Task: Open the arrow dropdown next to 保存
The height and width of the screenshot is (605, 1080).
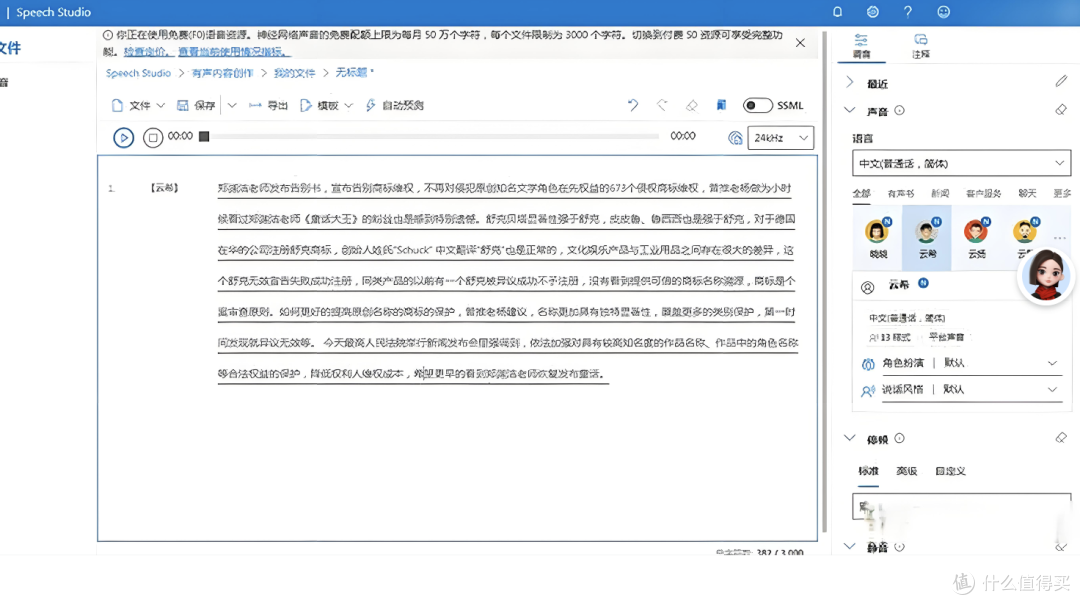Action: (232, 105)
